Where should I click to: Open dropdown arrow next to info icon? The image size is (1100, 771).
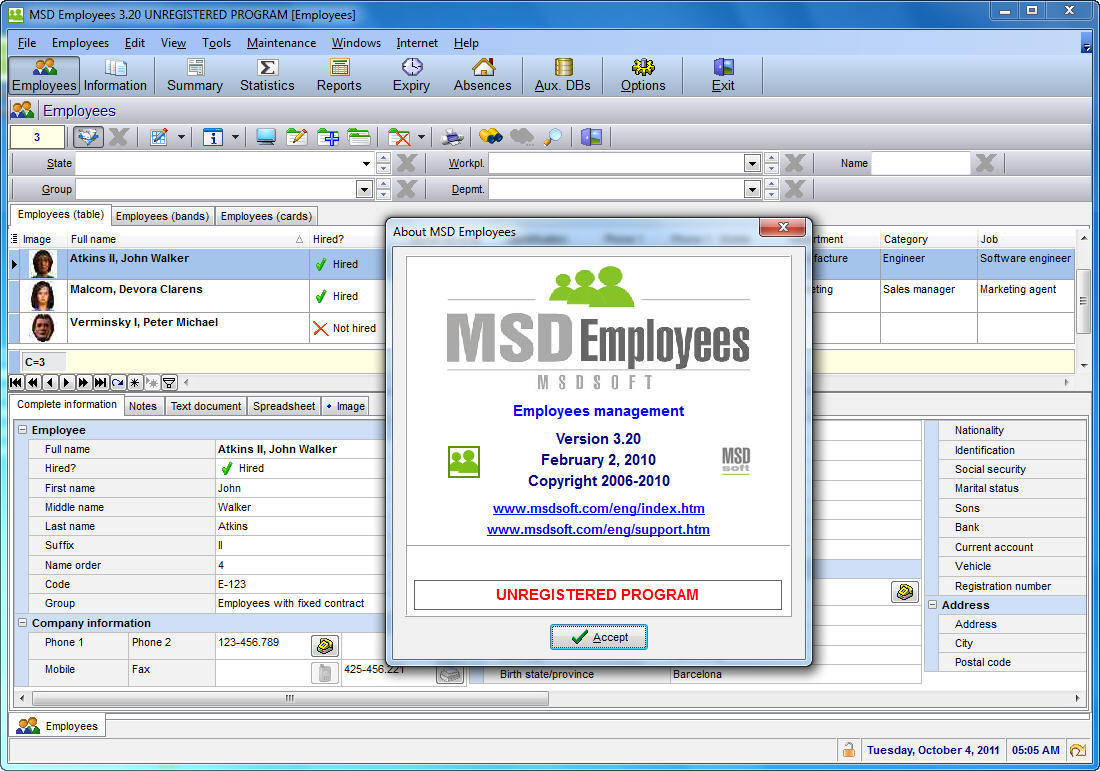(235, 137)
